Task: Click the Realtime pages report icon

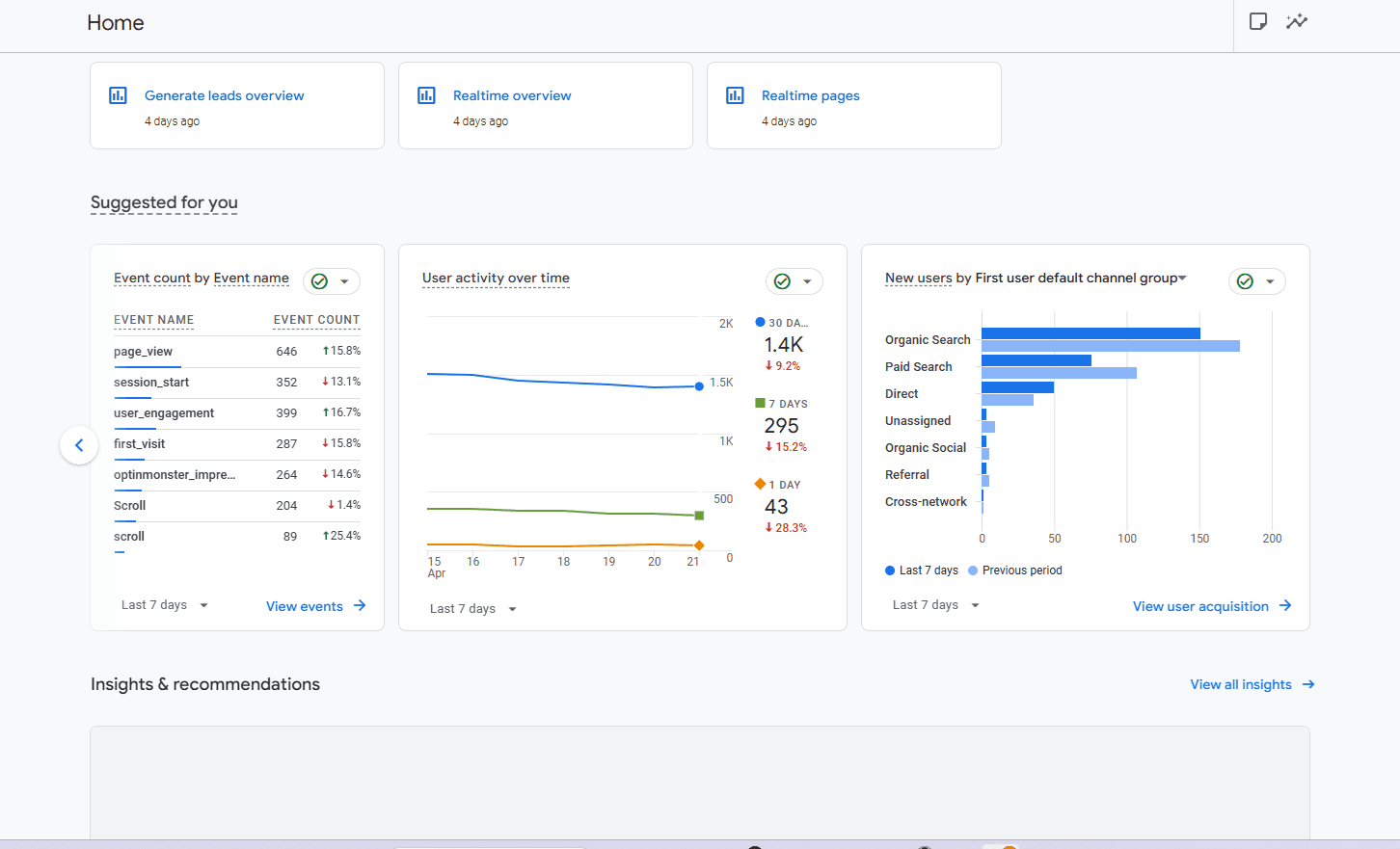Action: tap(735, 95)
